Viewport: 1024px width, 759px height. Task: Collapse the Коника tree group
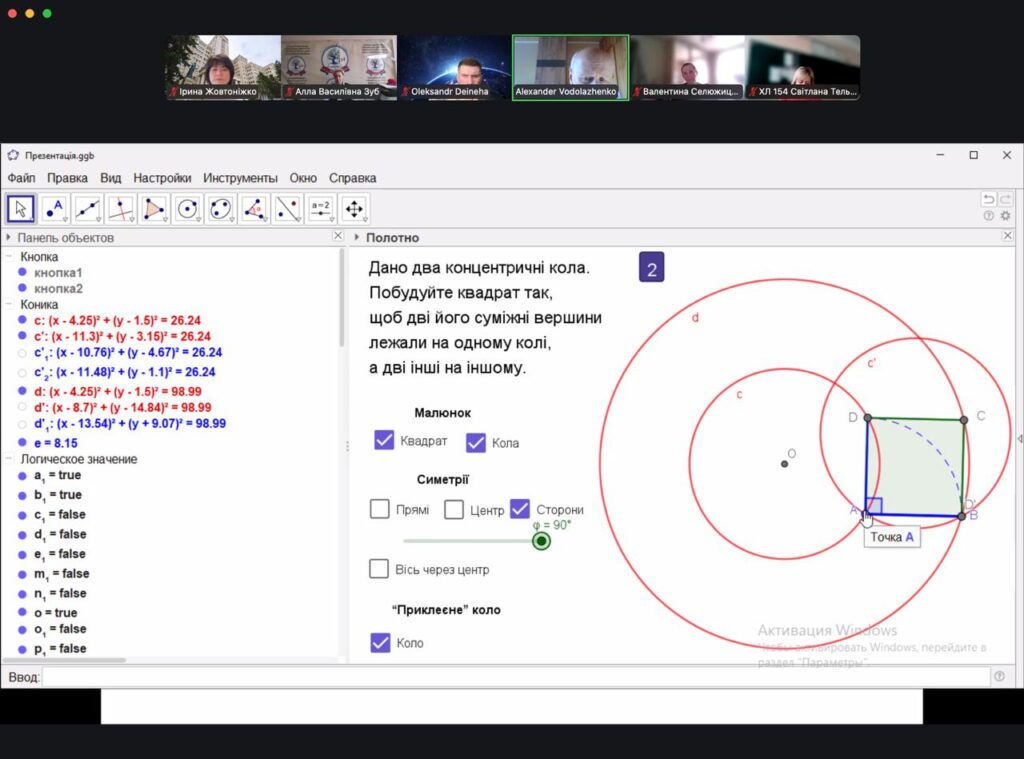9,304
